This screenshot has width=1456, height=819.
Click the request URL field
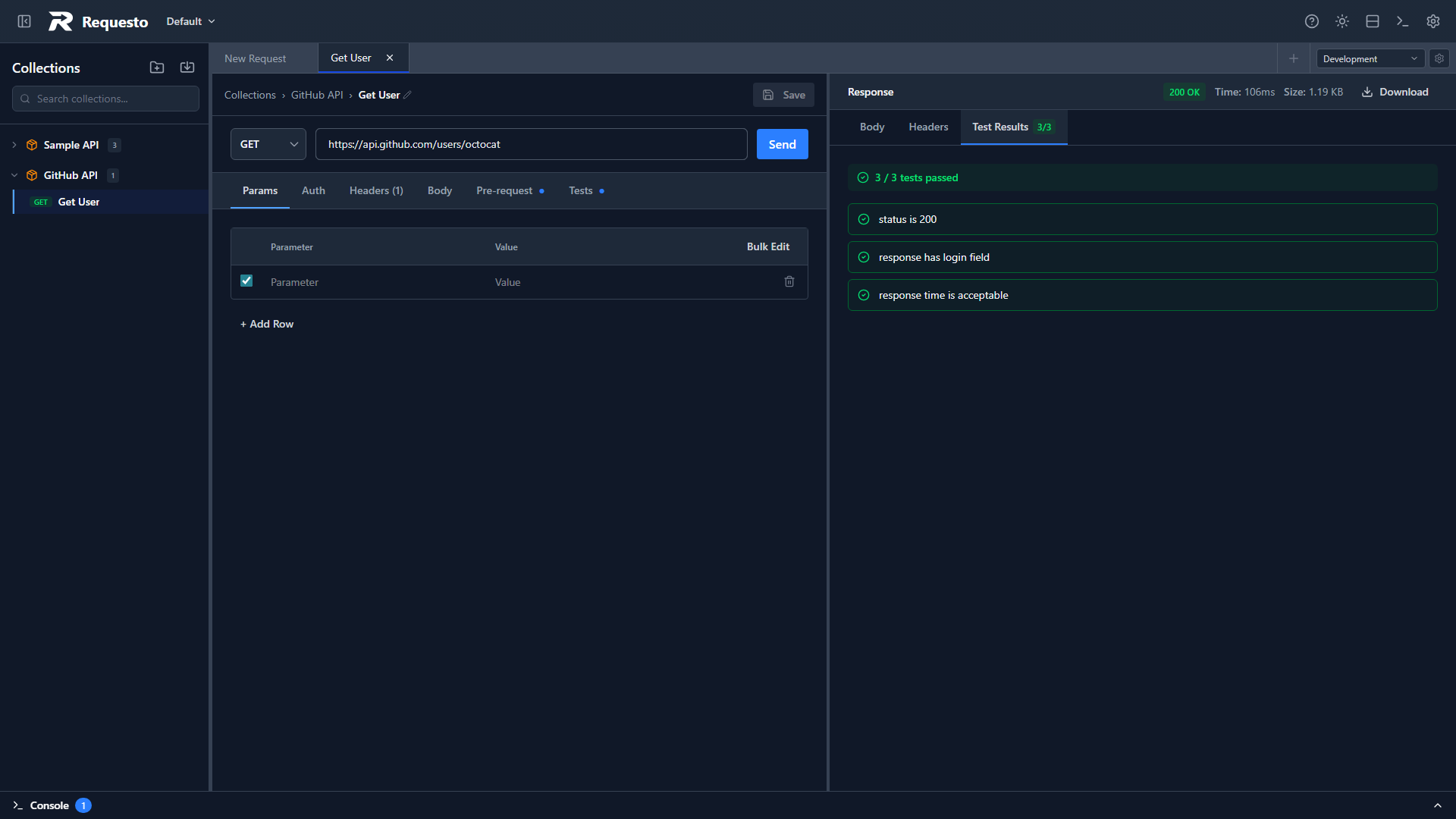(532, 144)
